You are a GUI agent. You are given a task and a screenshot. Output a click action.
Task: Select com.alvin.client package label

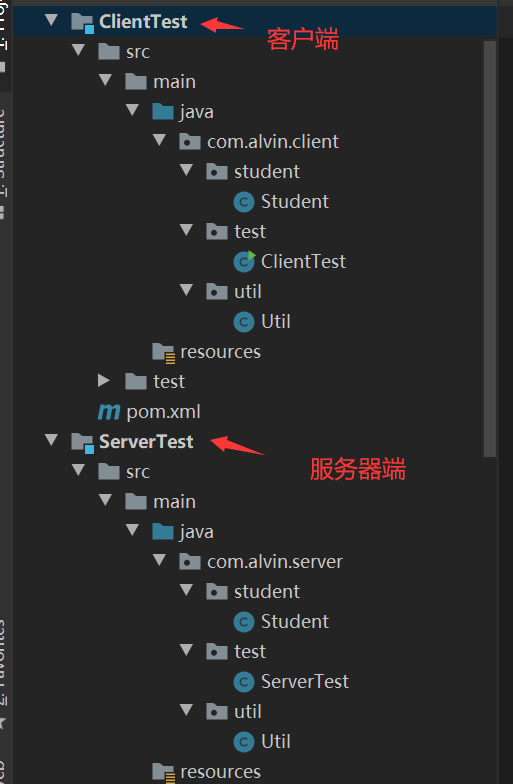pyautogui.click(x=273, y=142)
